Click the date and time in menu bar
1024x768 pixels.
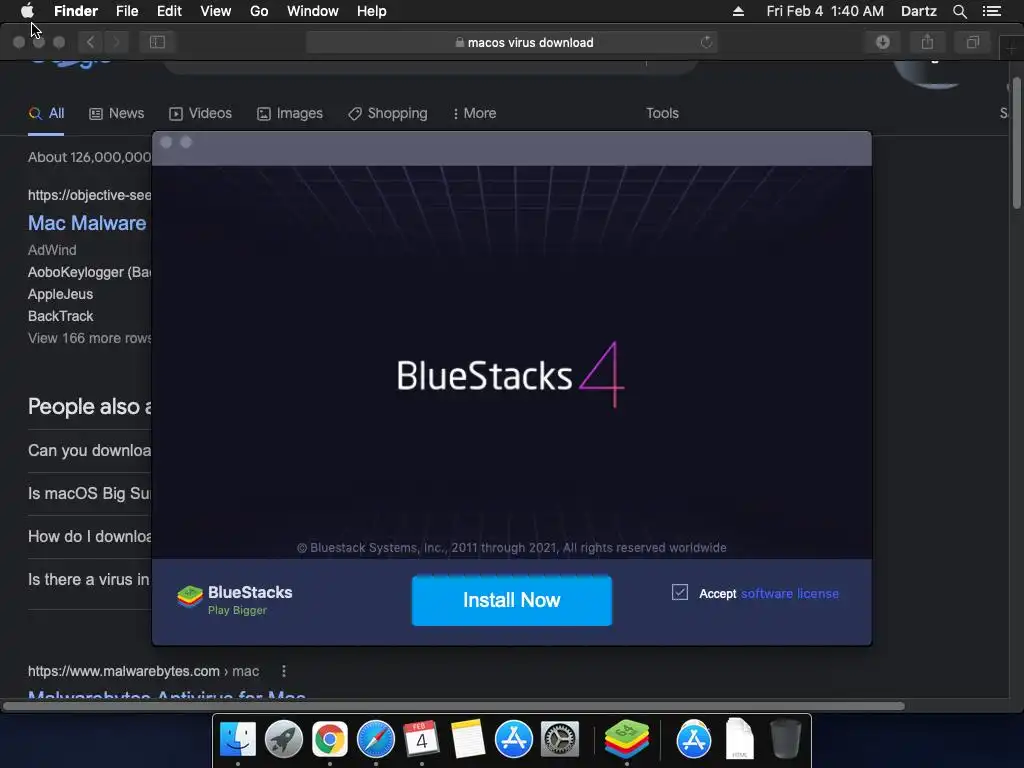click(825, 11)
